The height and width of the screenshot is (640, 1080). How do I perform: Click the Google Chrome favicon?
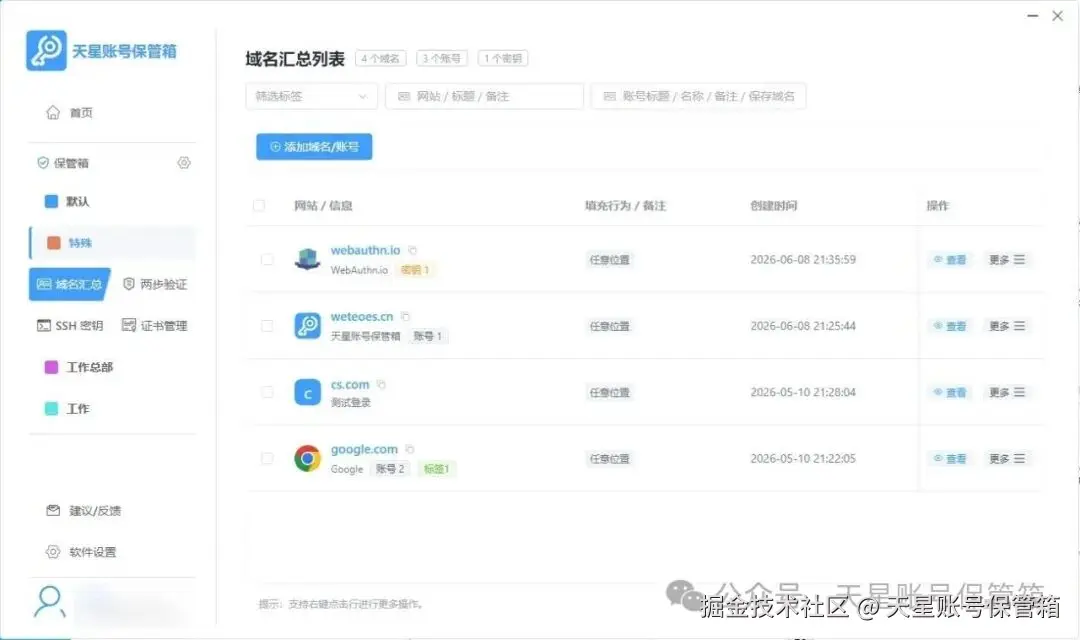(307, 458)
